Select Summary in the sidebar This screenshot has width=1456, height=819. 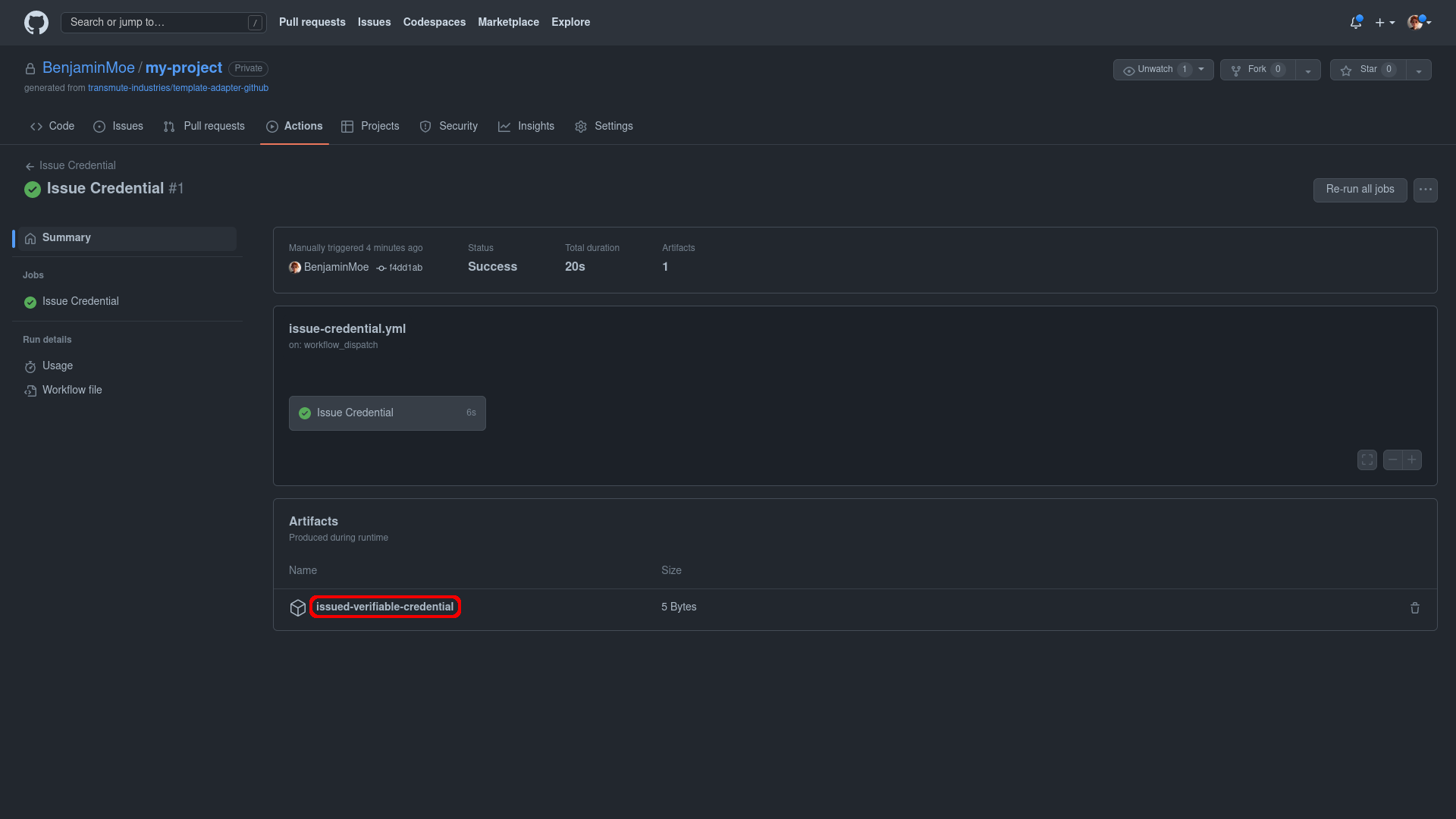126,238
